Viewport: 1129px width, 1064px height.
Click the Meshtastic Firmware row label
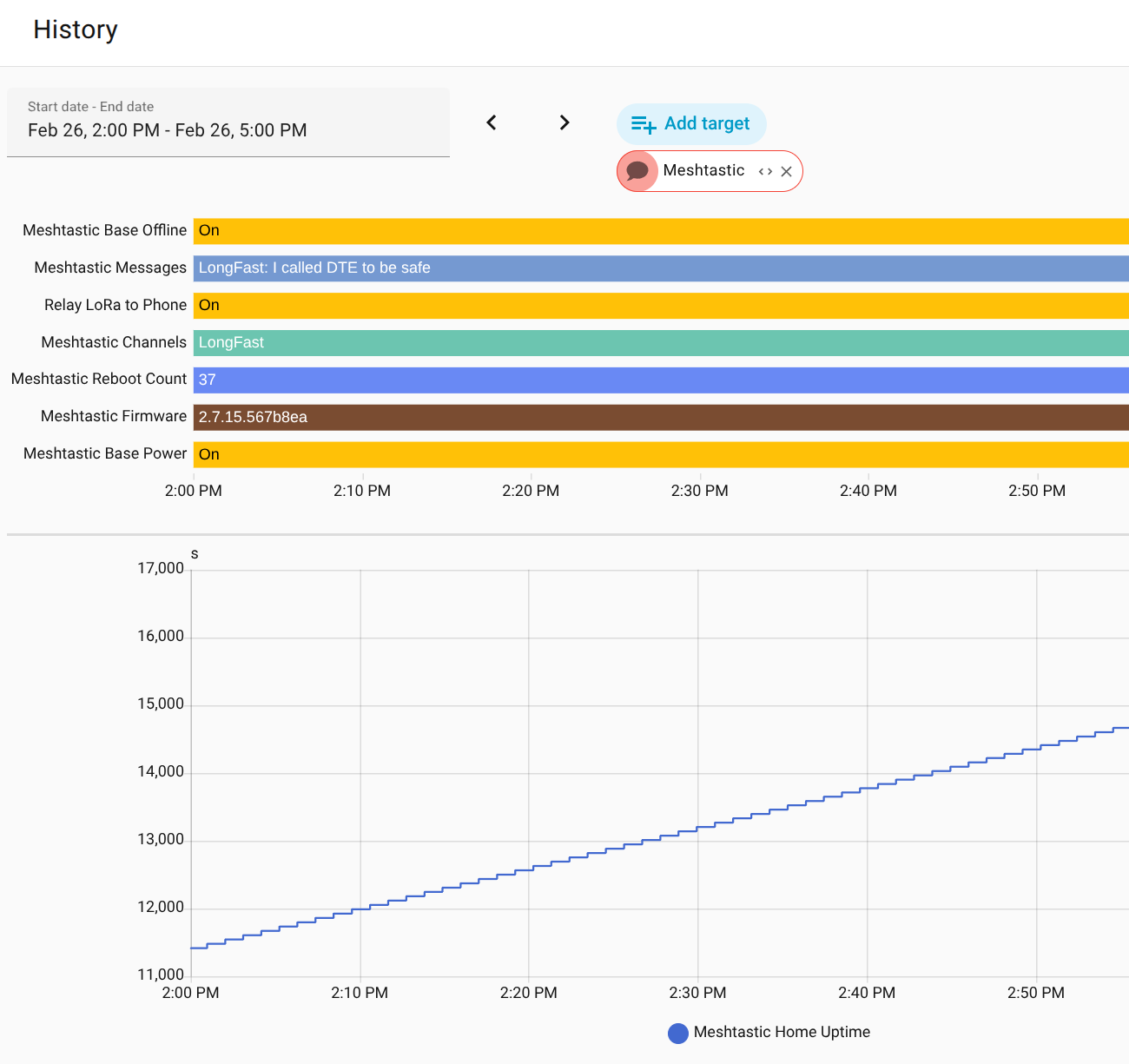tap(114, 416)
